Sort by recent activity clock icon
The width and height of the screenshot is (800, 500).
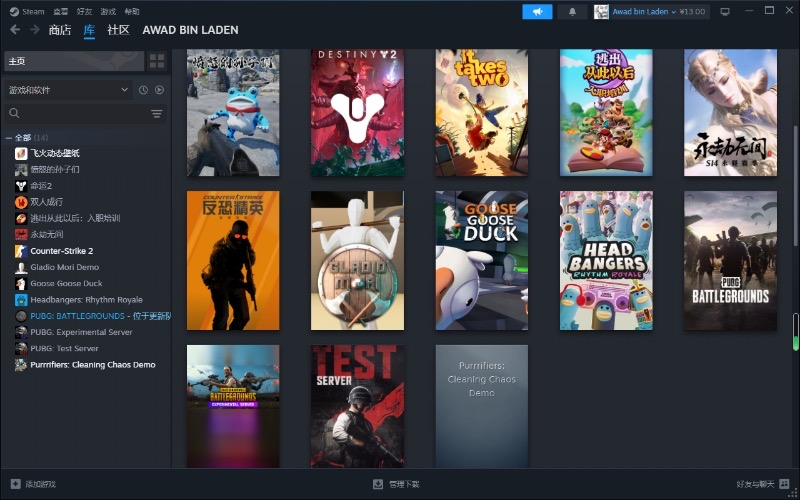143,90
